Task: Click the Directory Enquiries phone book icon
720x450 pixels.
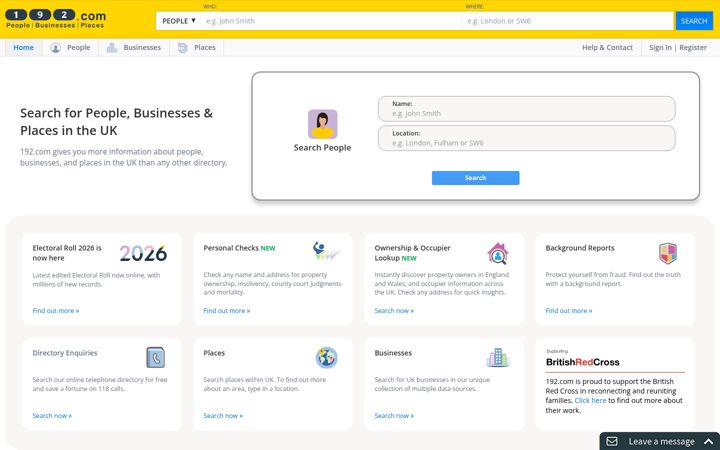Action: click(x=156, y=358)
